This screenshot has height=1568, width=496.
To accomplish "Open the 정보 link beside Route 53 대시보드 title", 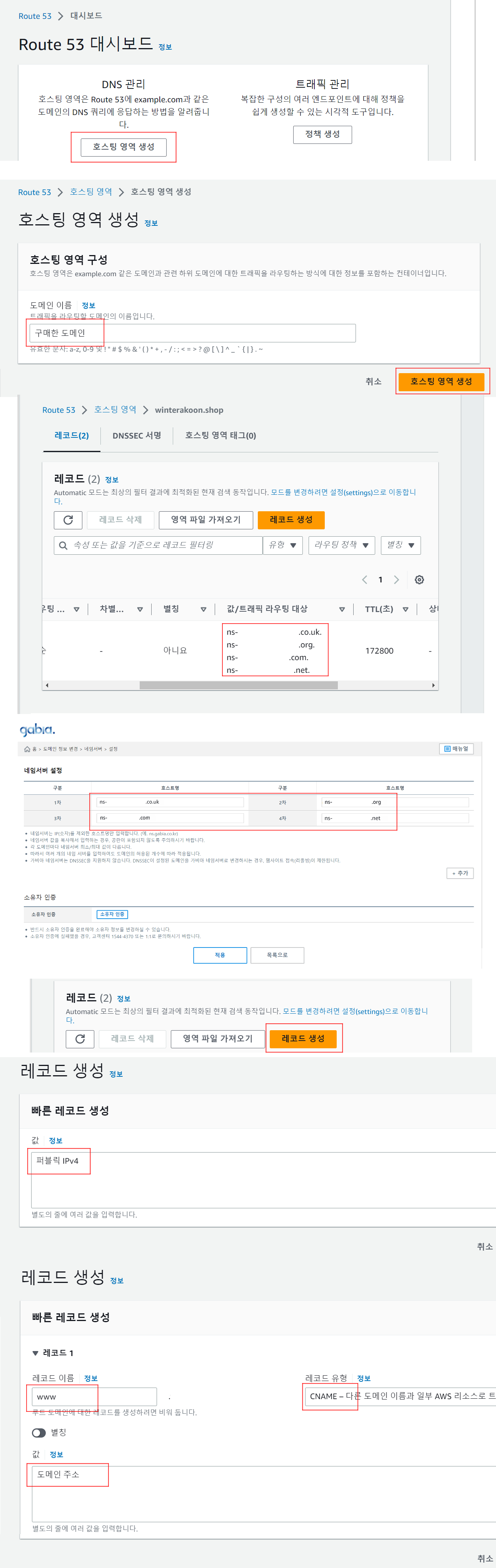I will click(x=165, y=47).
